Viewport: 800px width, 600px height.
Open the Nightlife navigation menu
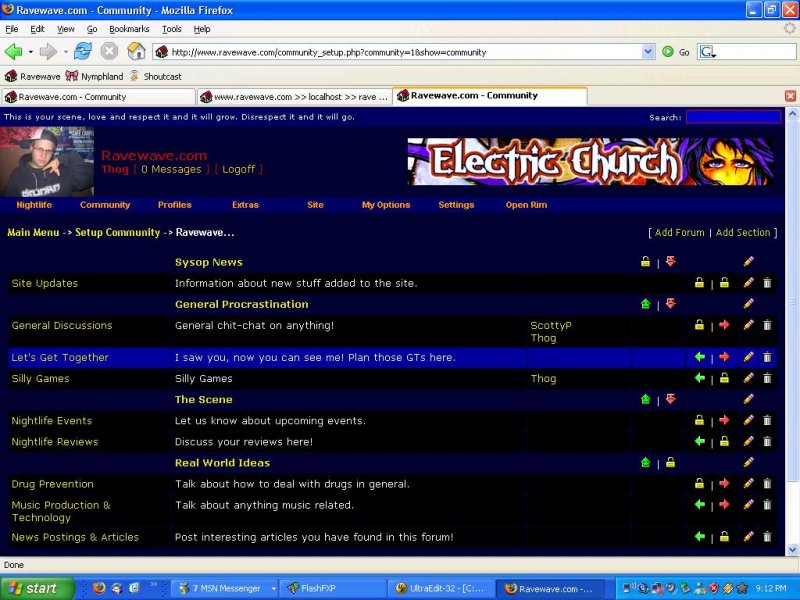34,205
